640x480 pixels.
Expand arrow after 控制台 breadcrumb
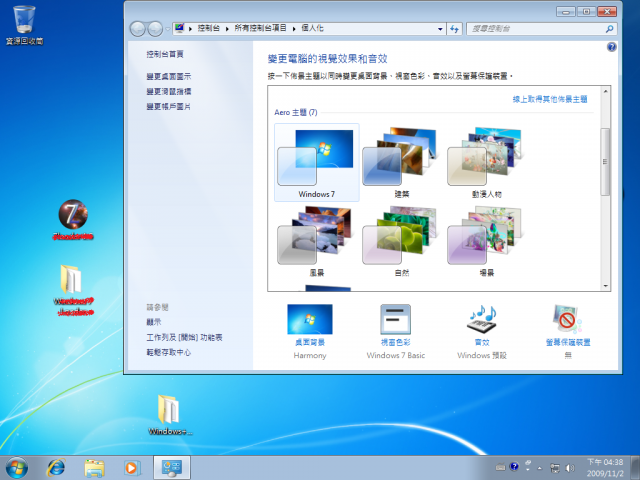pyautogui.click(x=227, y=29)
